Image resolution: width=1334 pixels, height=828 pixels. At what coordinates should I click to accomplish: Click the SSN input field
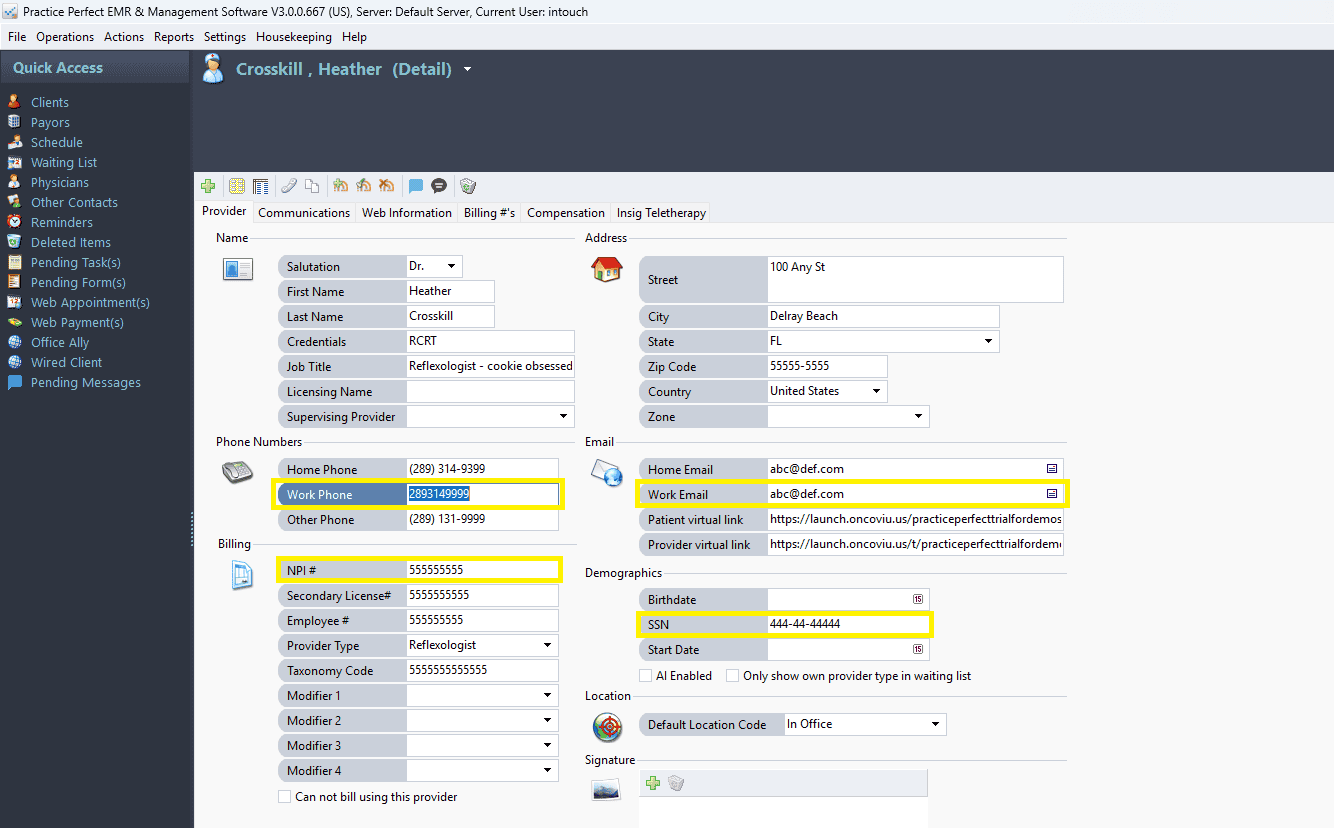[848, 624]
